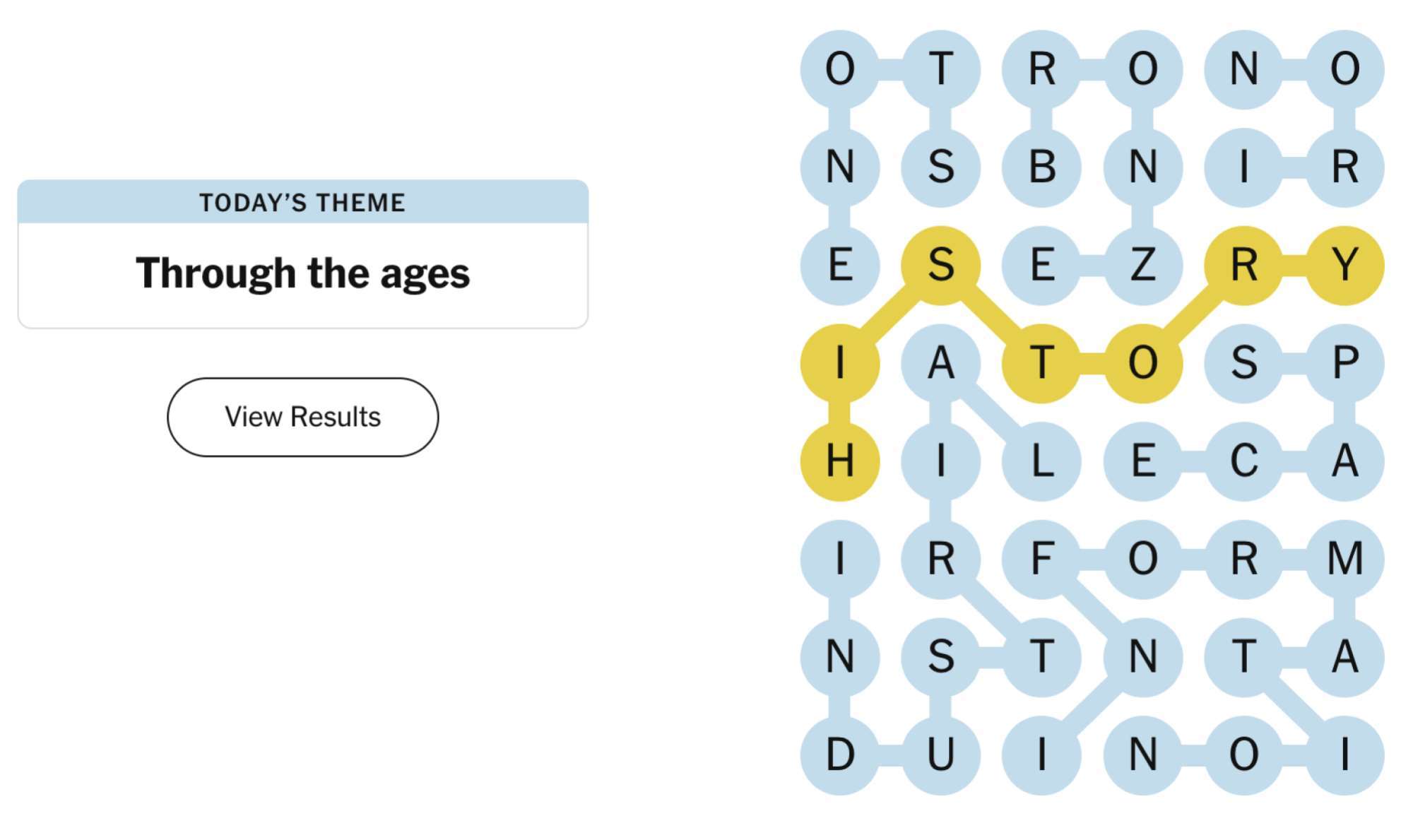Select the theme text Through the ages

(302, 272)
